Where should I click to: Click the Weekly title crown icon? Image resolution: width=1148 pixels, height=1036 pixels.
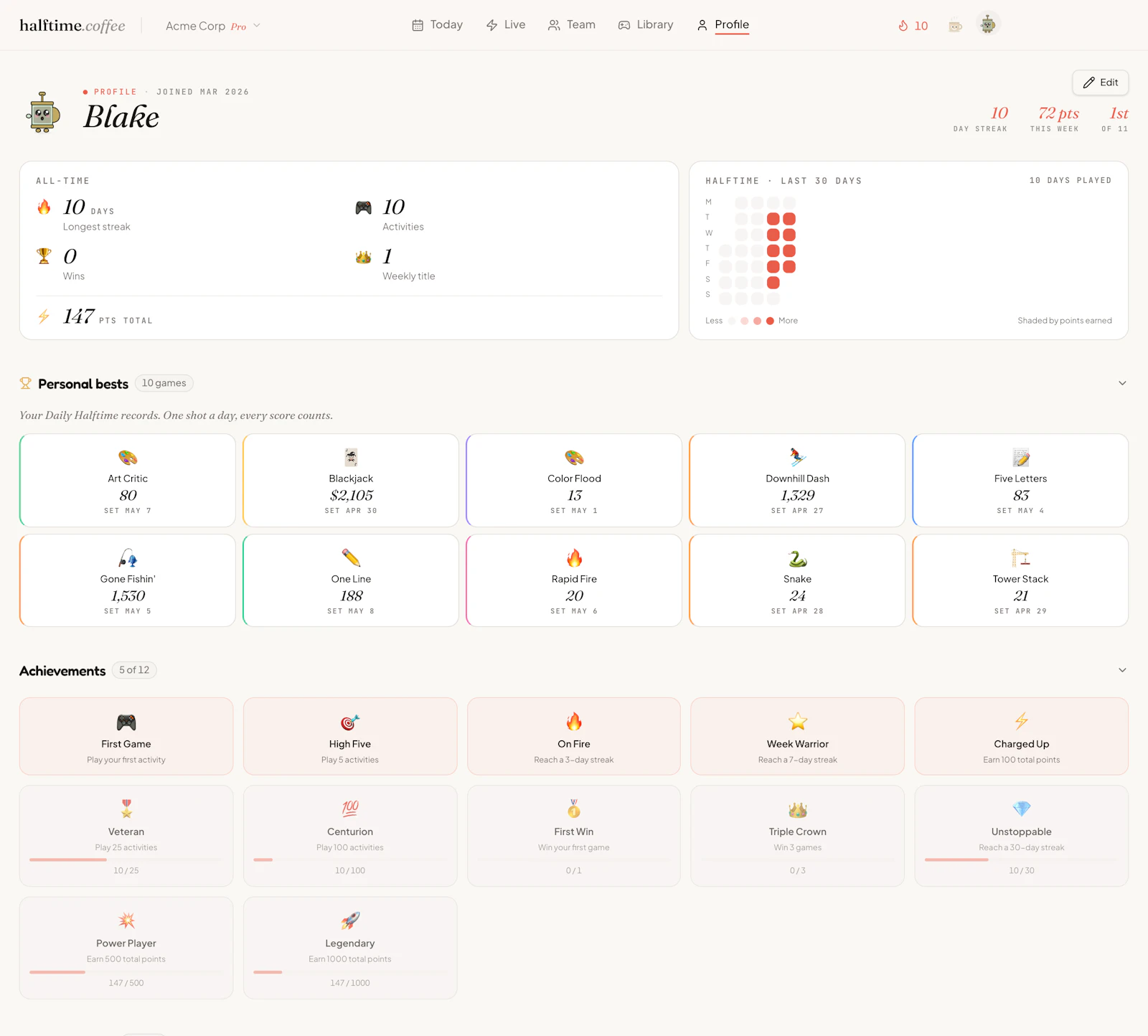pyautogui.click(x=364, y=257)
